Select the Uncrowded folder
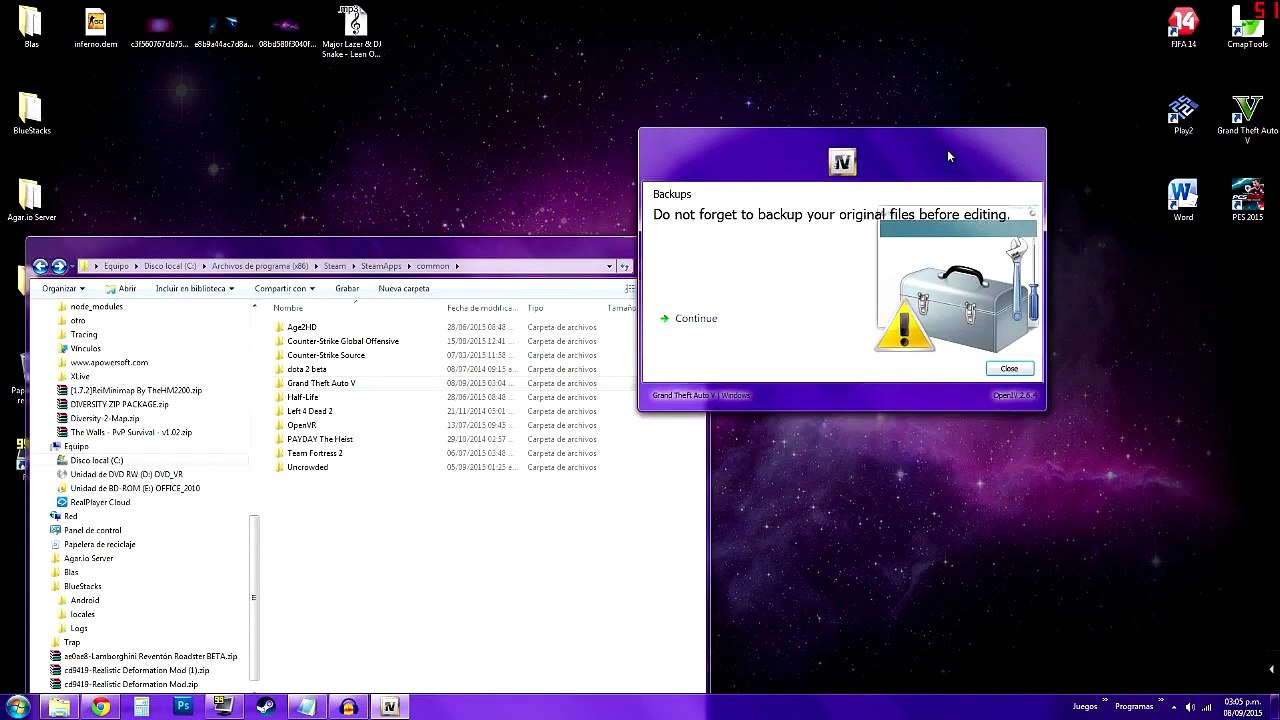Image resolution: width=1280 pixels, height=720 pixels. (x=307, y=467)
